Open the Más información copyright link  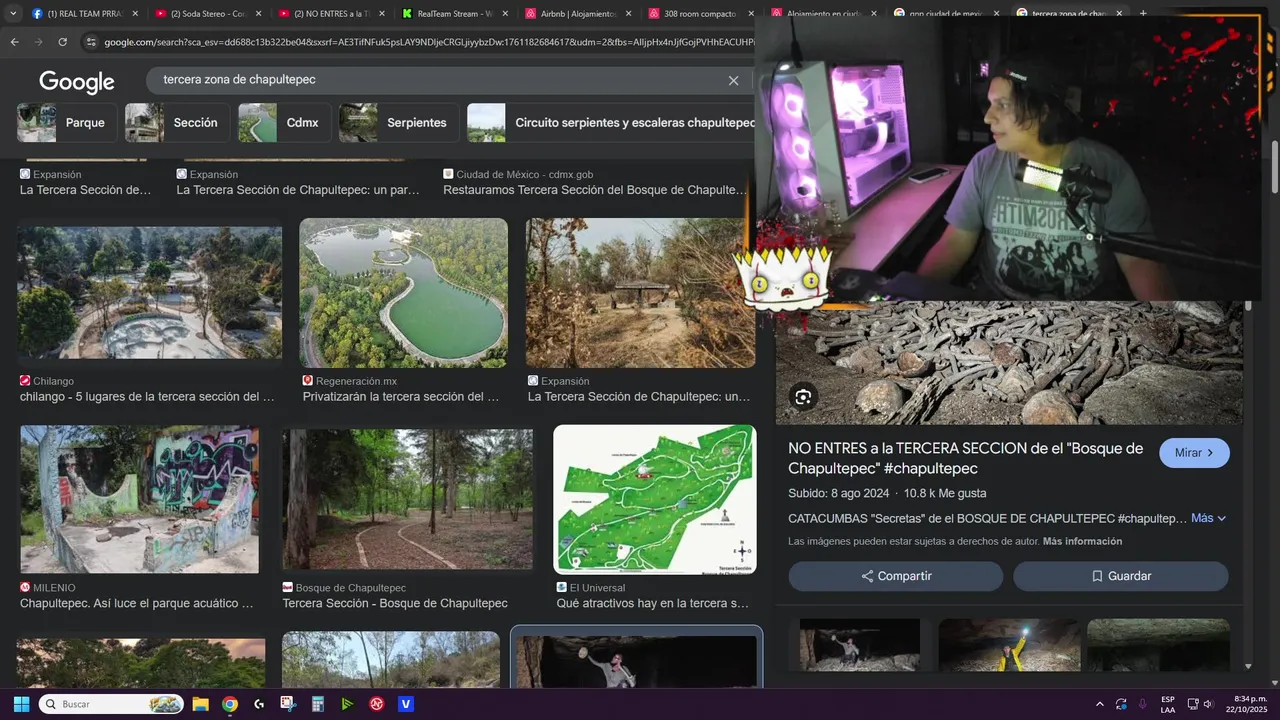pos(1082,541)
